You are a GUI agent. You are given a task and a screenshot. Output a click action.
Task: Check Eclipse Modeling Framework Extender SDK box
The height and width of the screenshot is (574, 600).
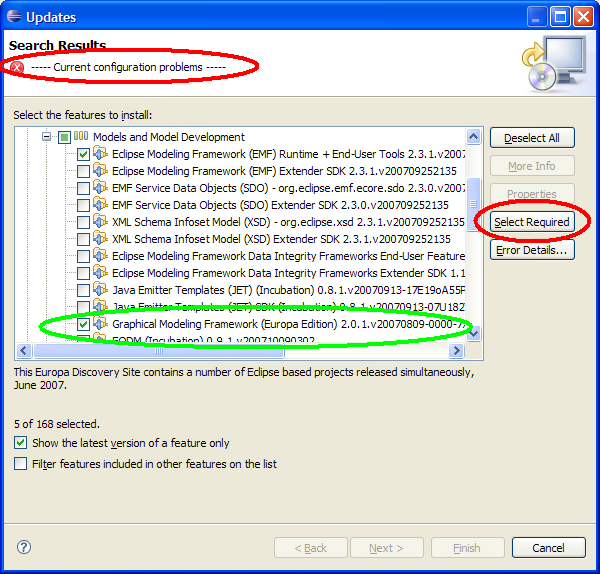(83, 171)
